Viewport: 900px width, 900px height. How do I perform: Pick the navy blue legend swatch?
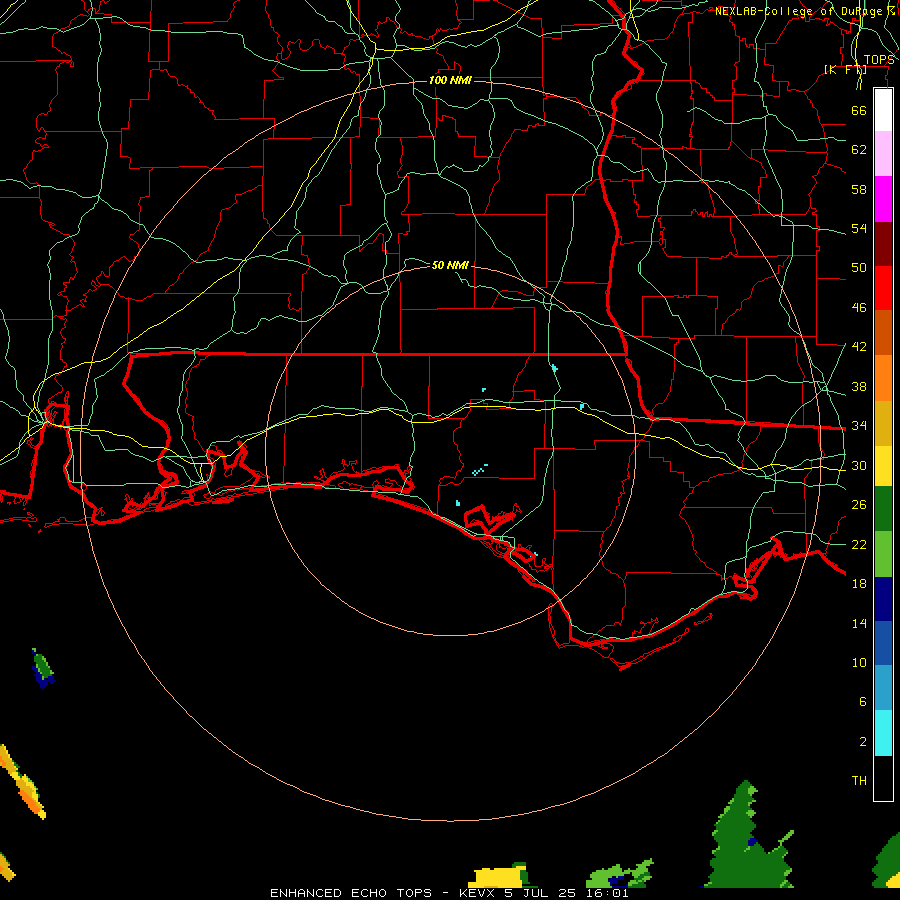click(883, 599)
